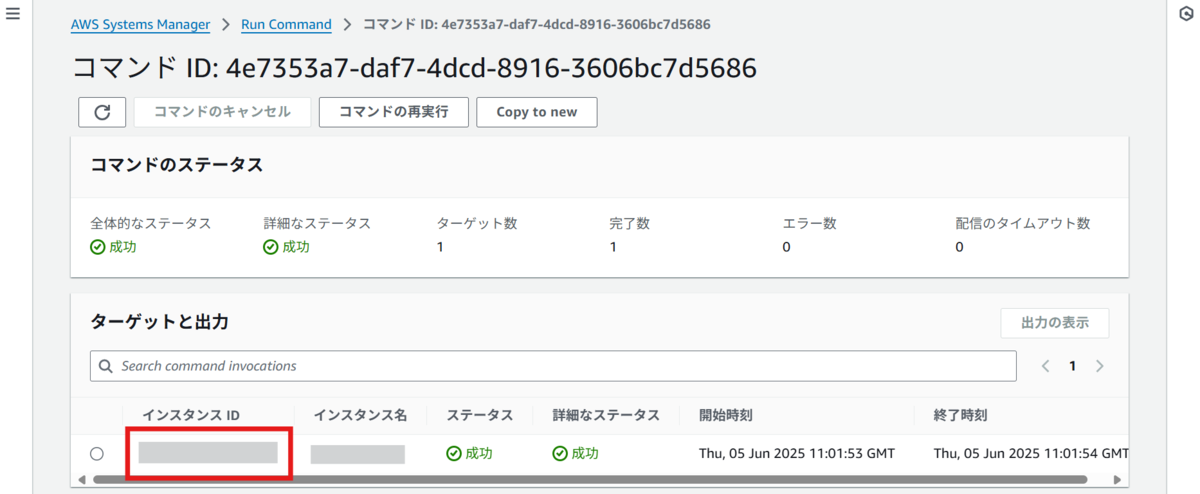Click the redacted instance ID cell
1200x494 pixels.
point(208,453)
